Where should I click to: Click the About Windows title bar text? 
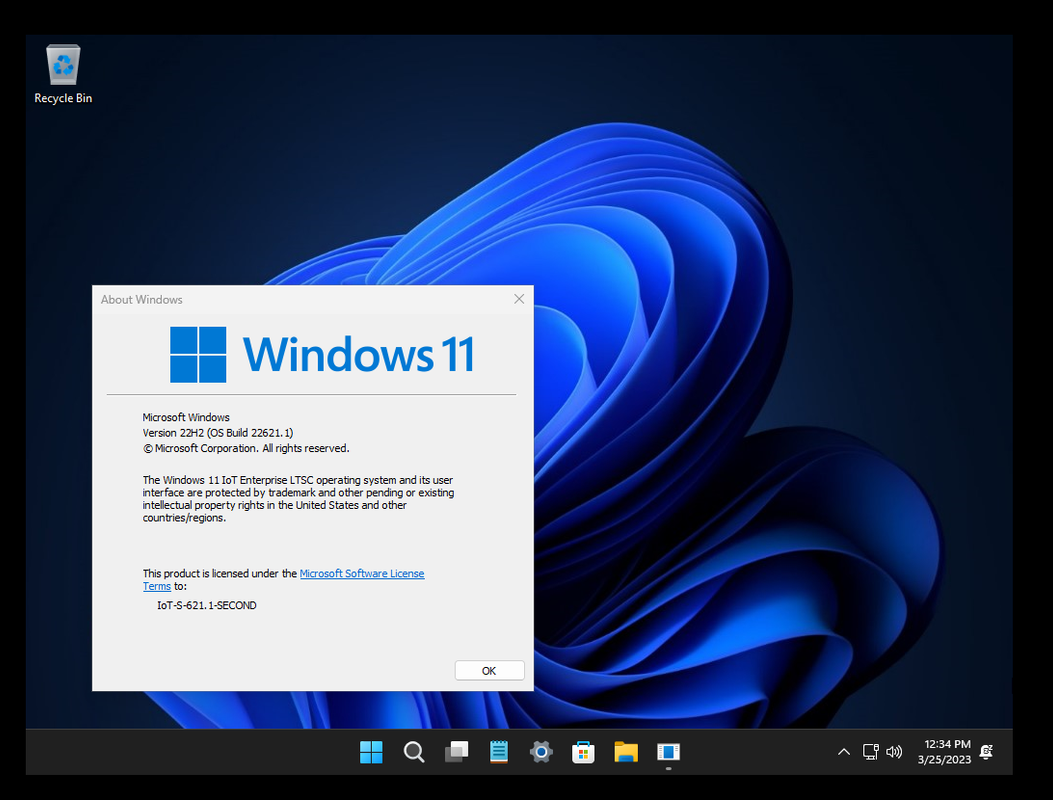pyautogui.click(x=142, y=300)
